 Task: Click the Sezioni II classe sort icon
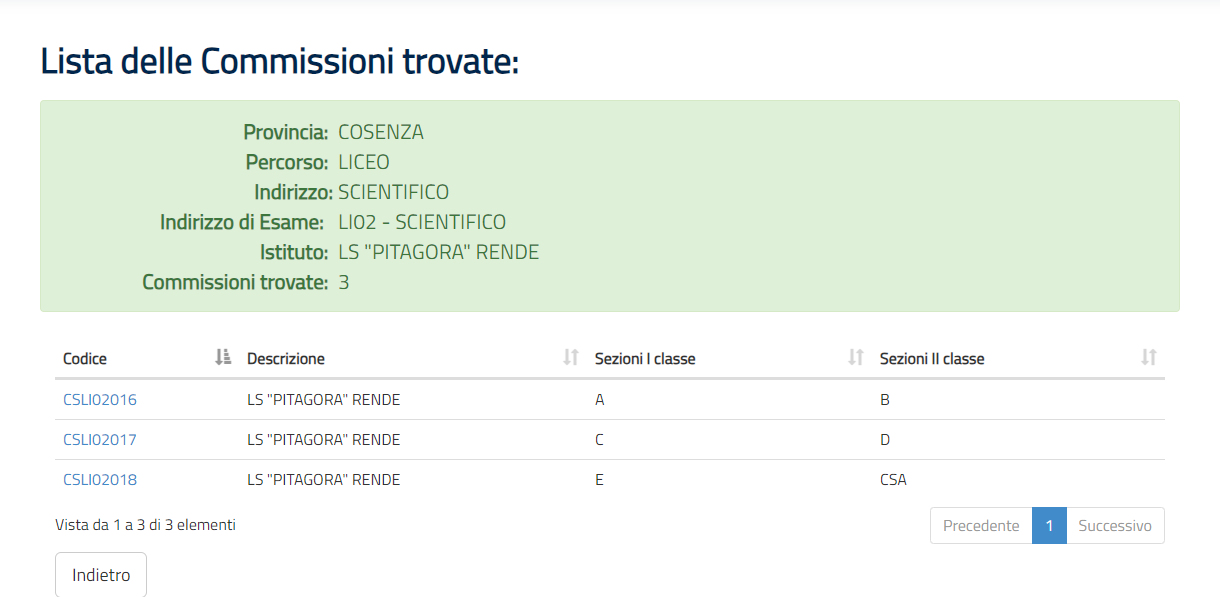tap(1149, 357)
